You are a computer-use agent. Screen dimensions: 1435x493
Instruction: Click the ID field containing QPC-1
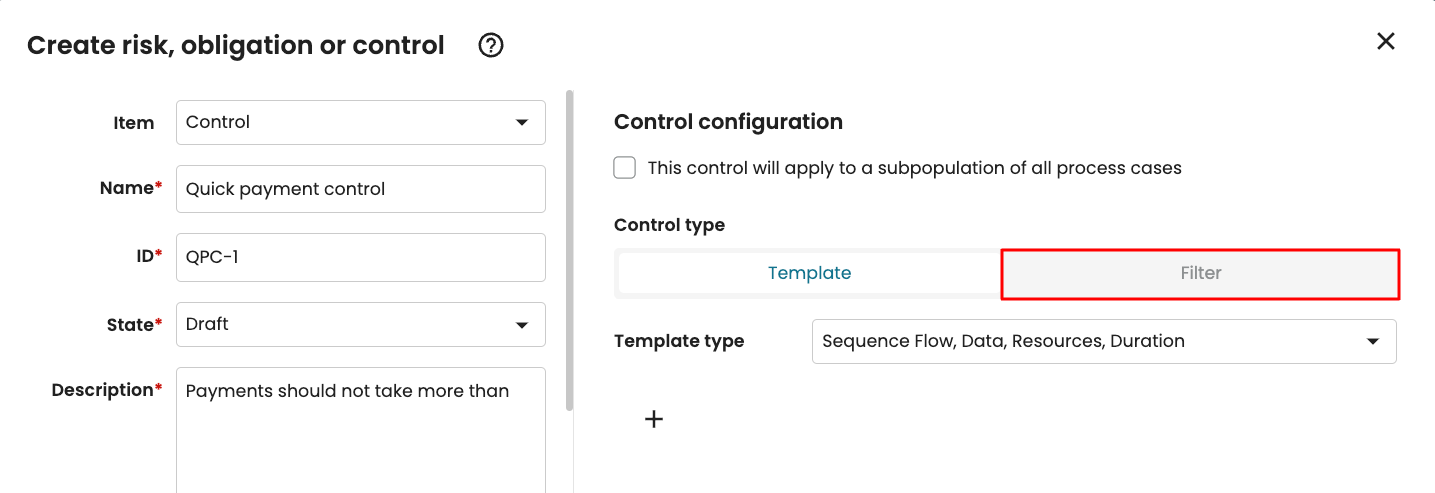(361, 257)
